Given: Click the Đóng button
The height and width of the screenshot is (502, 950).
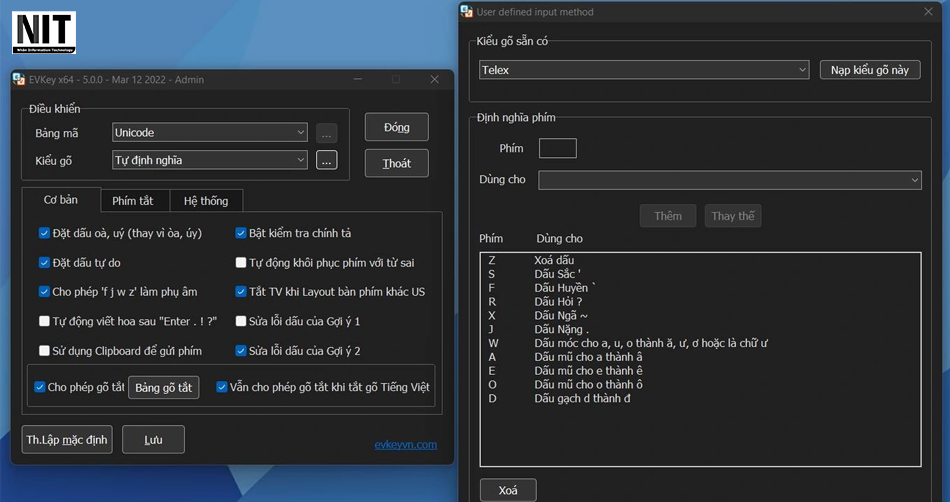Looking at the screenshot, I should tap(397, 127).
